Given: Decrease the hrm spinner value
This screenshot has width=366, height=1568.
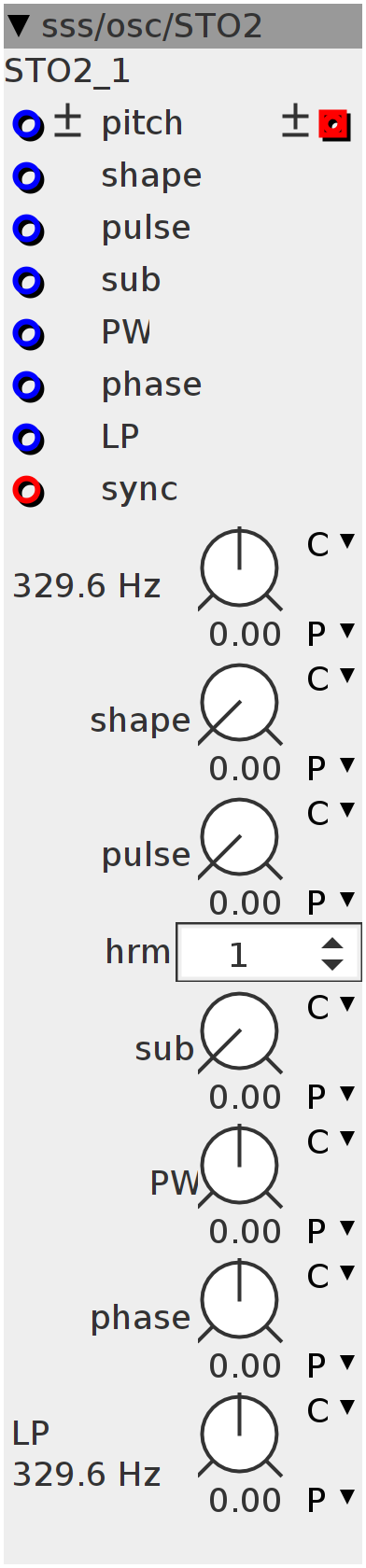Looking at the screenshot, I should point(332,964).
